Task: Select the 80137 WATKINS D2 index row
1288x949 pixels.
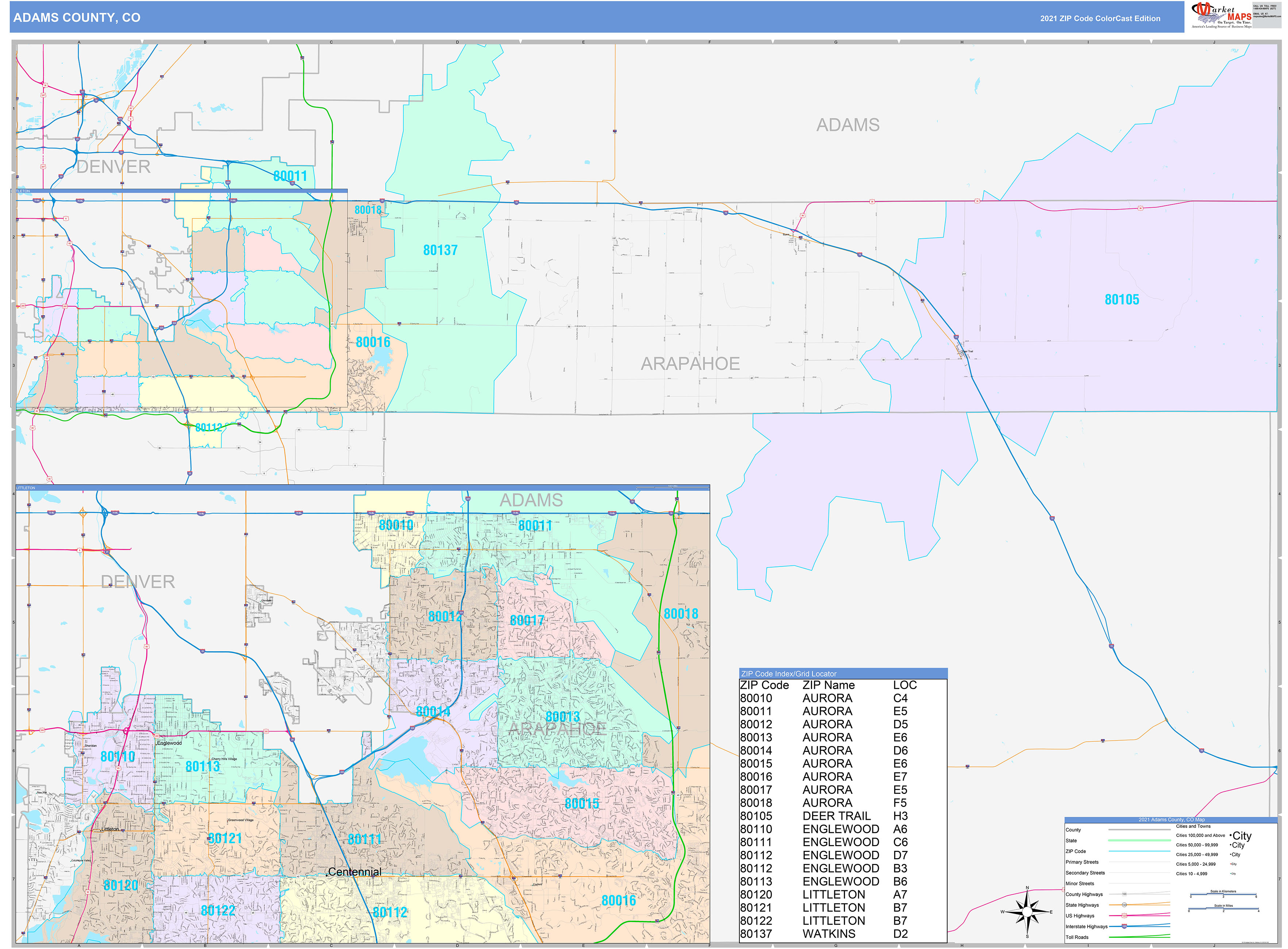Action: point(843,934)
